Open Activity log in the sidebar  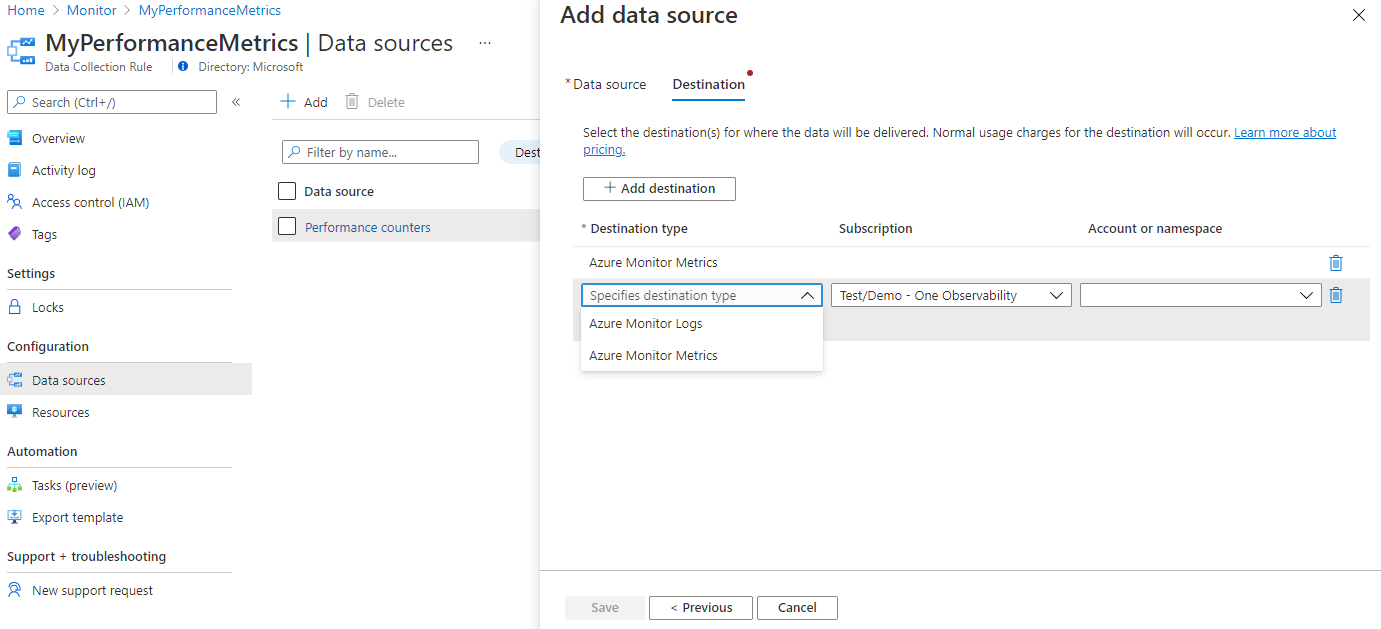(x=64, y=170)
